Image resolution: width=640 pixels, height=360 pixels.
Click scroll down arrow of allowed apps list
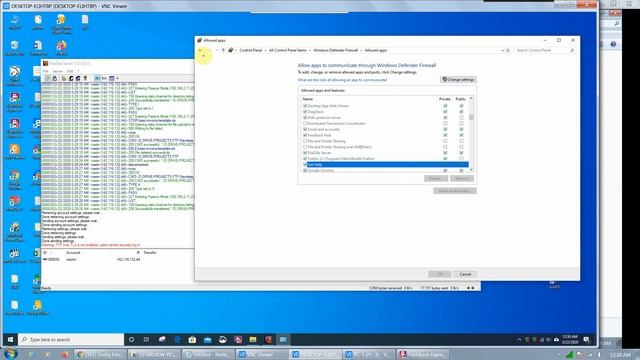point(471,170)
